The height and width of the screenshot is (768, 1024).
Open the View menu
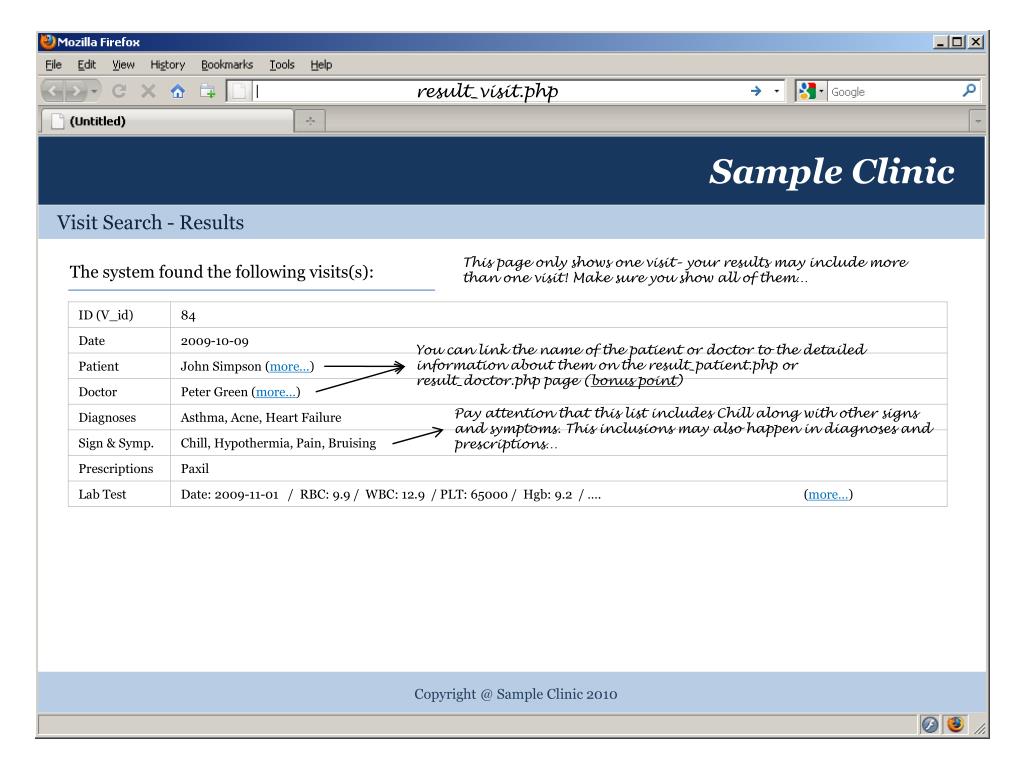point(123,65)
